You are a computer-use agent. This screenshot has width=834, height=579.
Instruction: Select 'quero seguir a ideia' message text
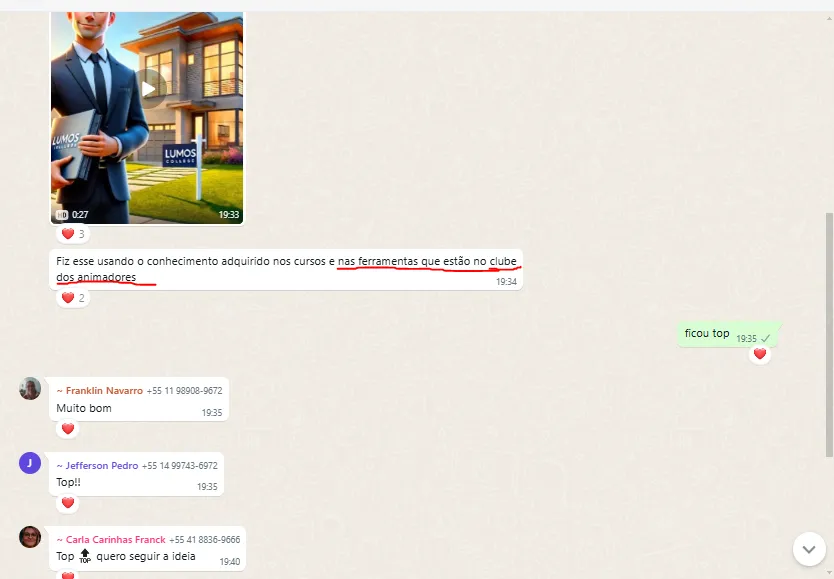pos(146,556)
